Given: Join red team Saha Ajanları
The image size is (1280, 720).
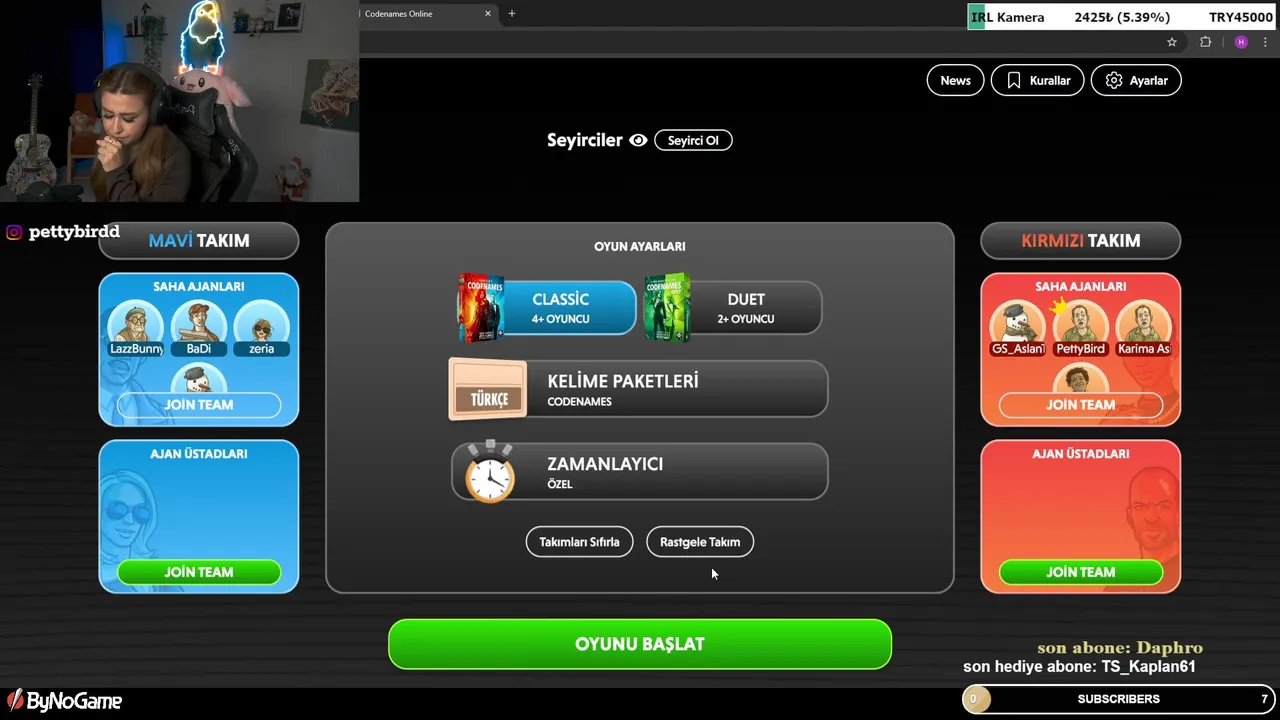Looking at the screenshot, I should point(1081,405).
